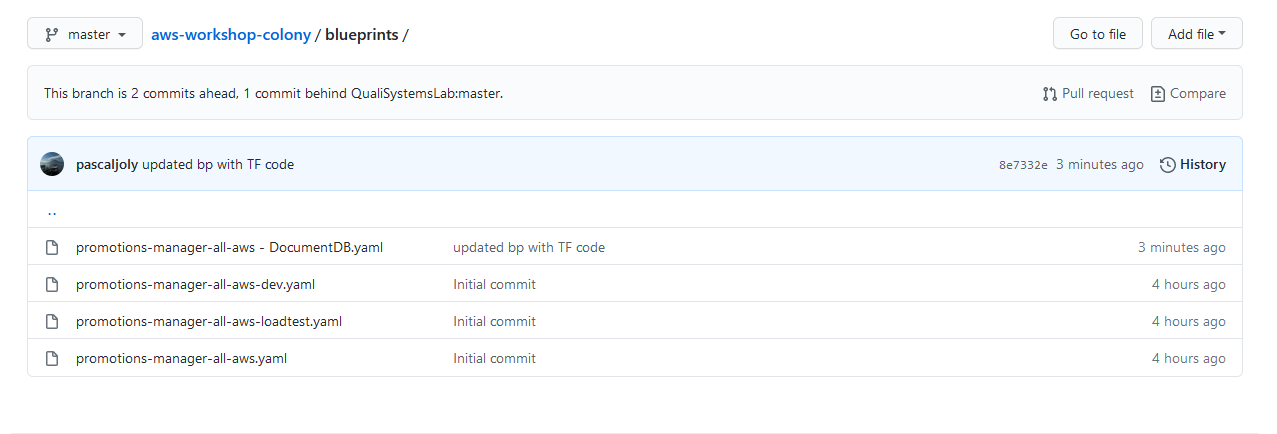Click file icon beside promotions-manager-all-aws-dev.yaml
Screen dimensions: 1277x434
click(52, 284)
